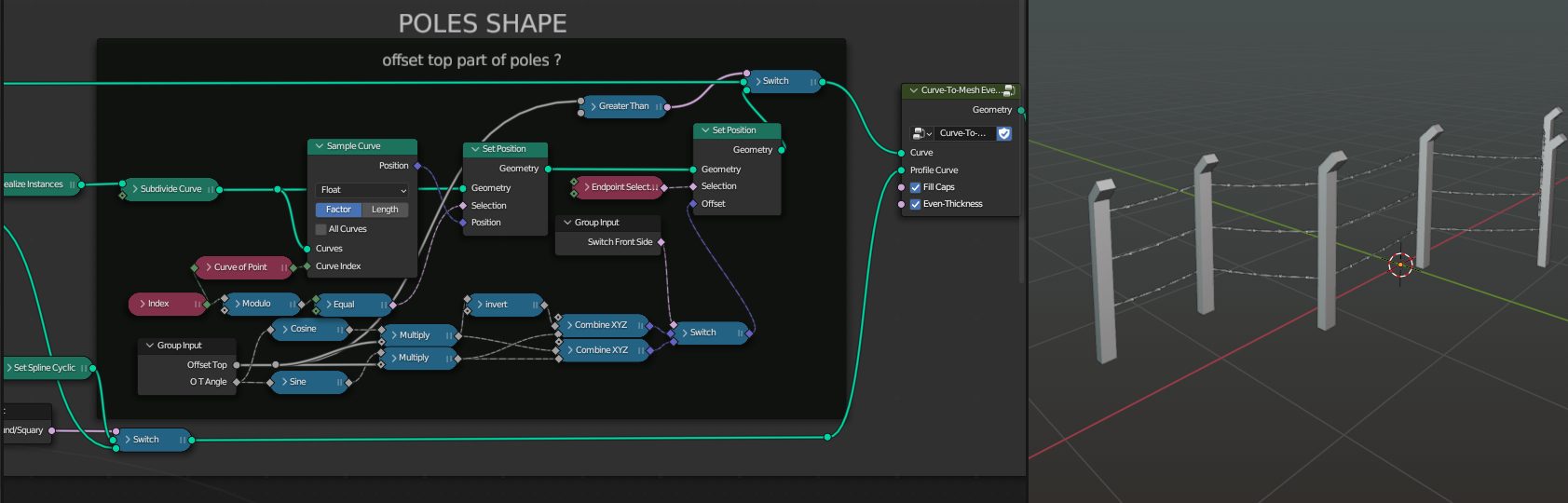Viewport: 1568px width, 503px height.
Task: Click the Sine node output socket
Action: [349, 382]
